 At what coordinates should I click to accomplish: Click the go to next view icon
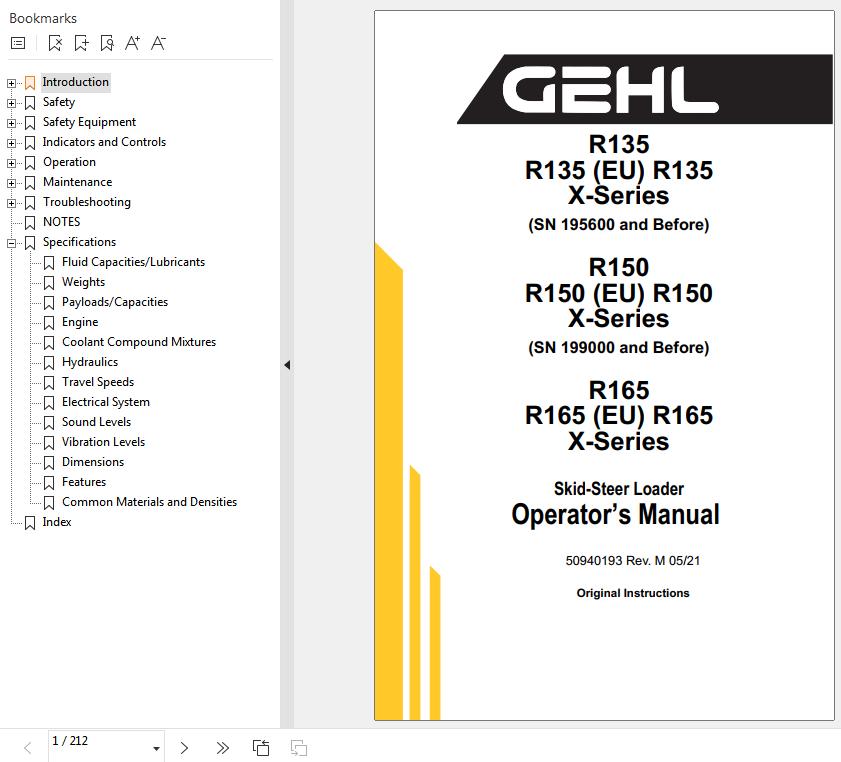click(x=299, y=748)
